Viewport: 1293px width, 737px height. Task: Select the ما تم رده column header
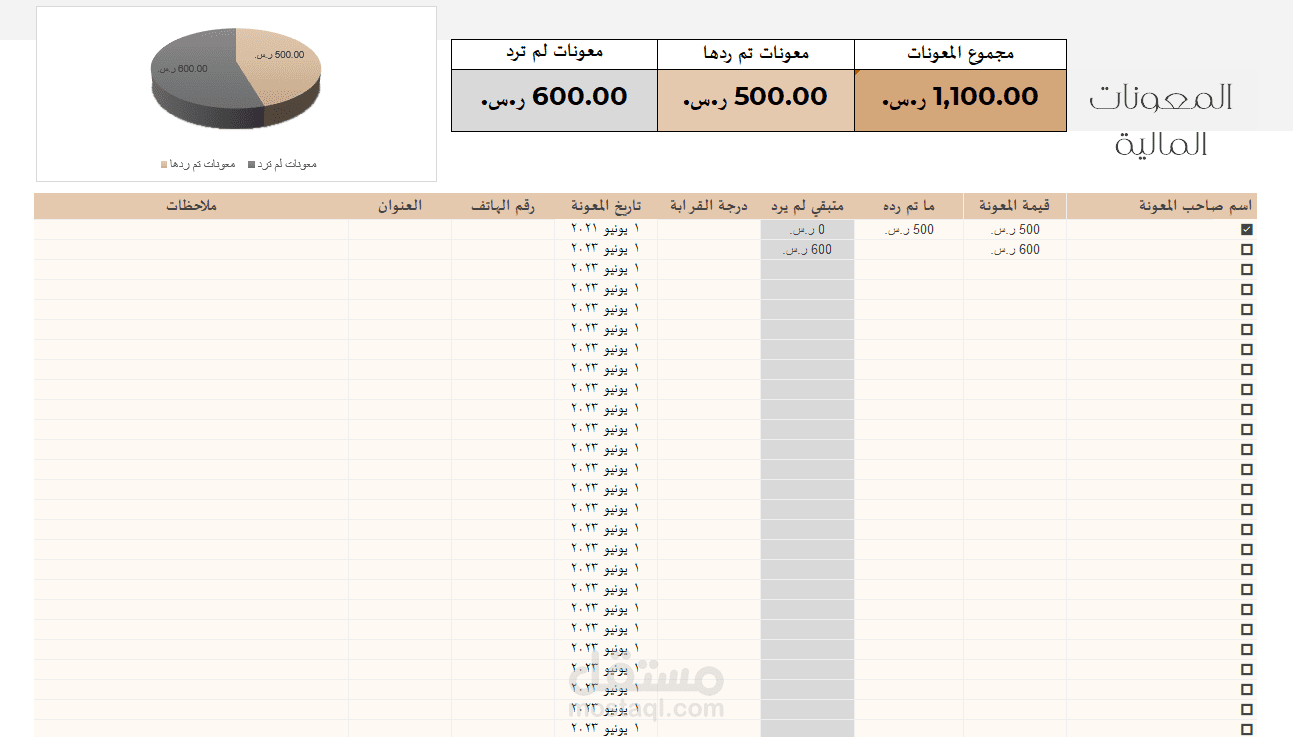tap(909, 206)
